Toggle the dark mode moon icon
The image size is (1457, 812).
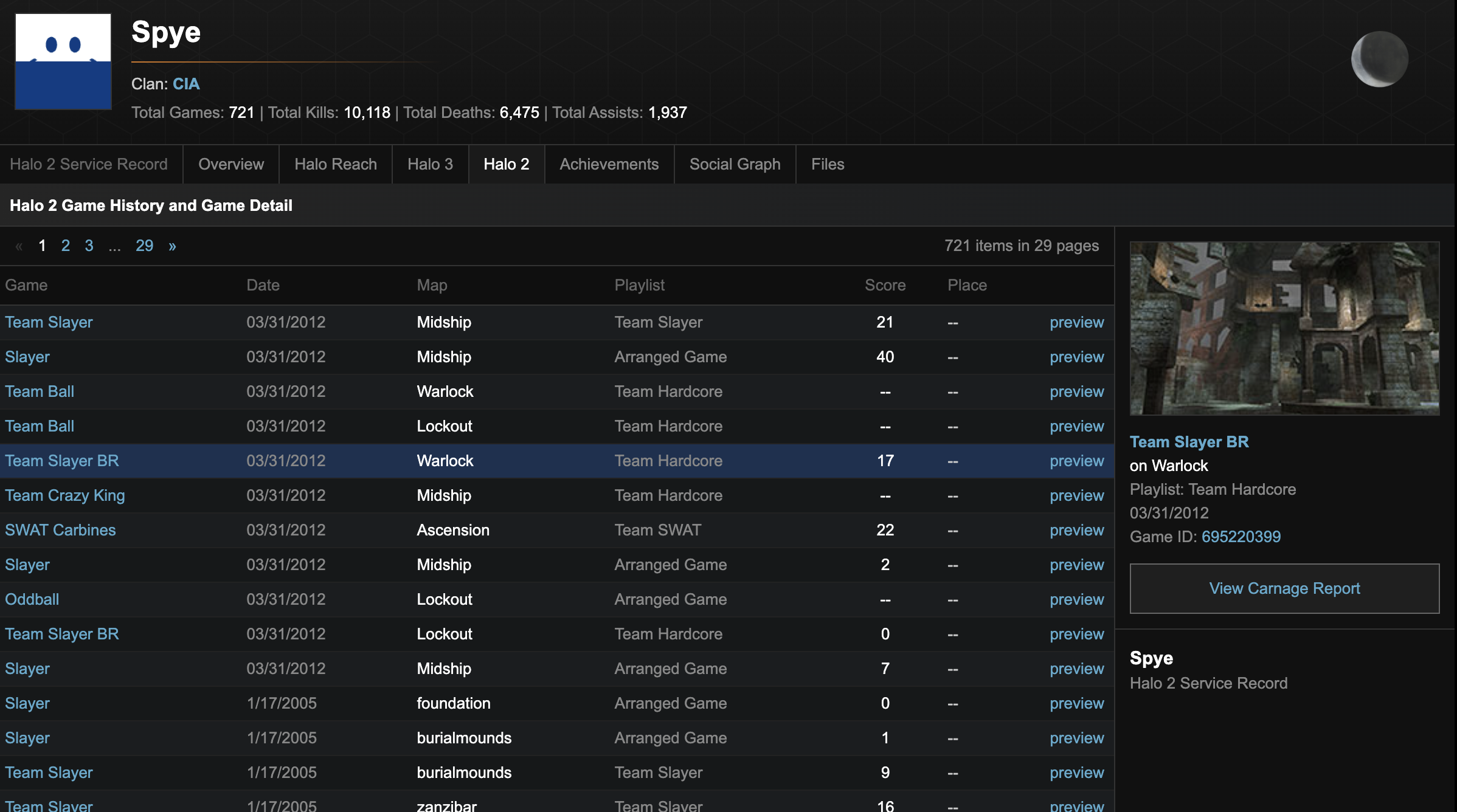[1379, 58]
